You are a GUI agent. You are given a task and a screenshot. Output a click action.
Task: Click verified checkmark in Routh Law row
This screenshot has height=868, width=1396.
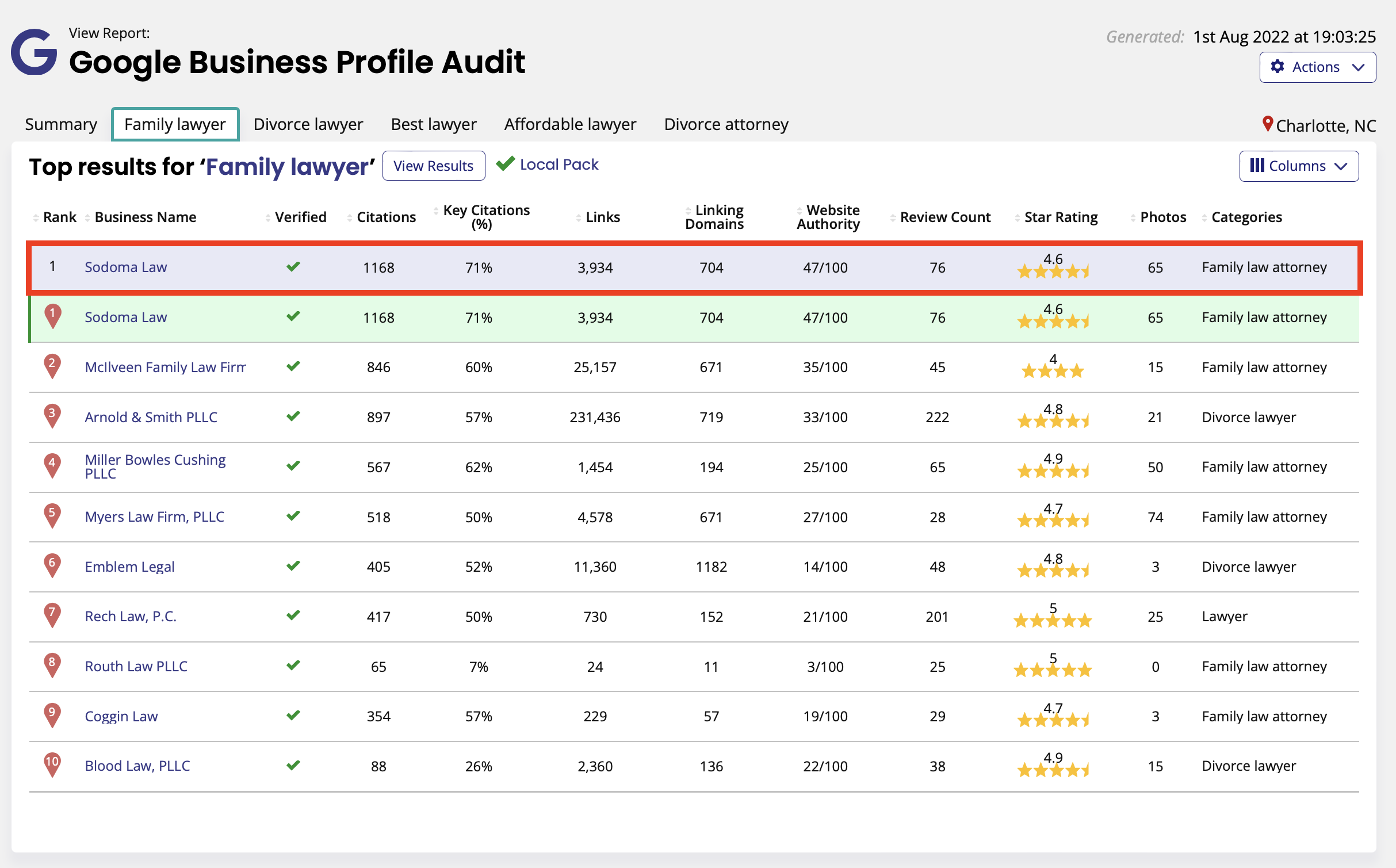pos(293,665)
